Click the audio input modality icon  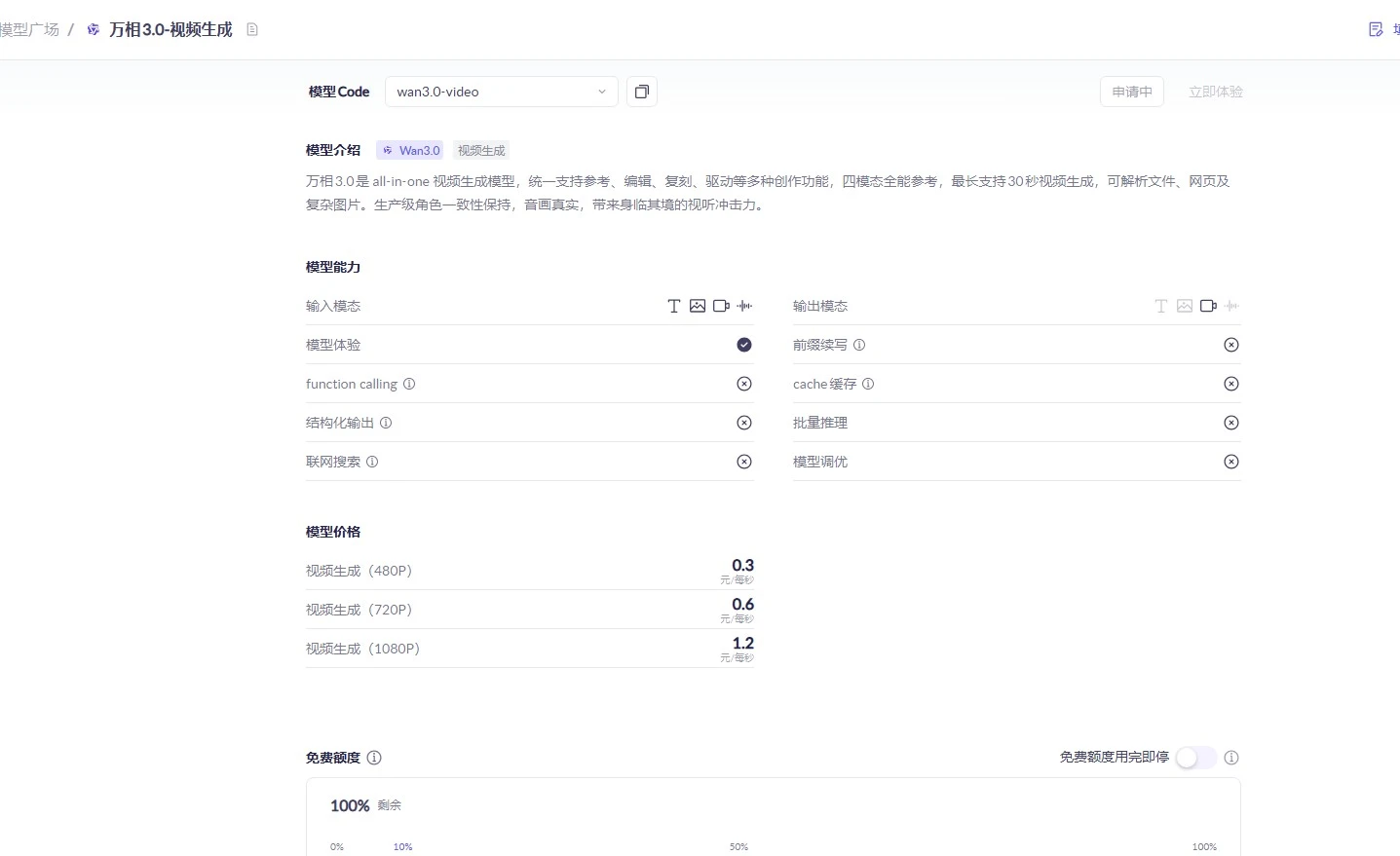click(x=745, y=306)
